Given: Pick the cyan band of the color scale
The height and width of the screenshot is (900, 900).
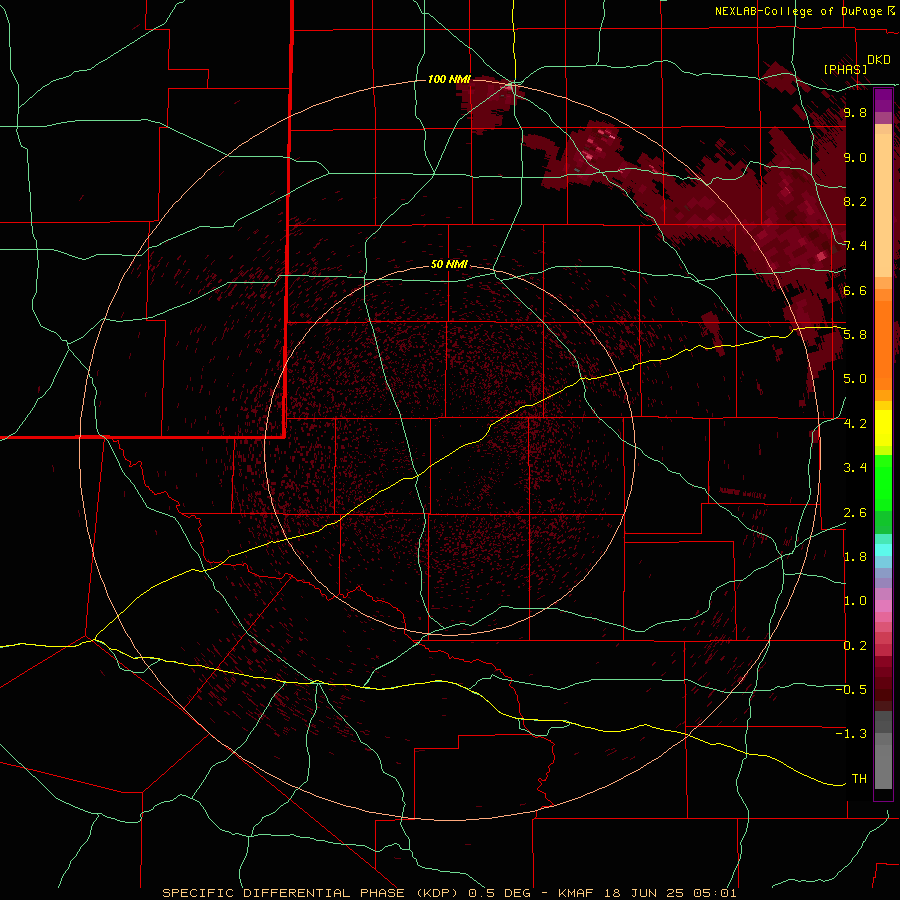Looking at the screenshot, I should (x=883, y=550).
